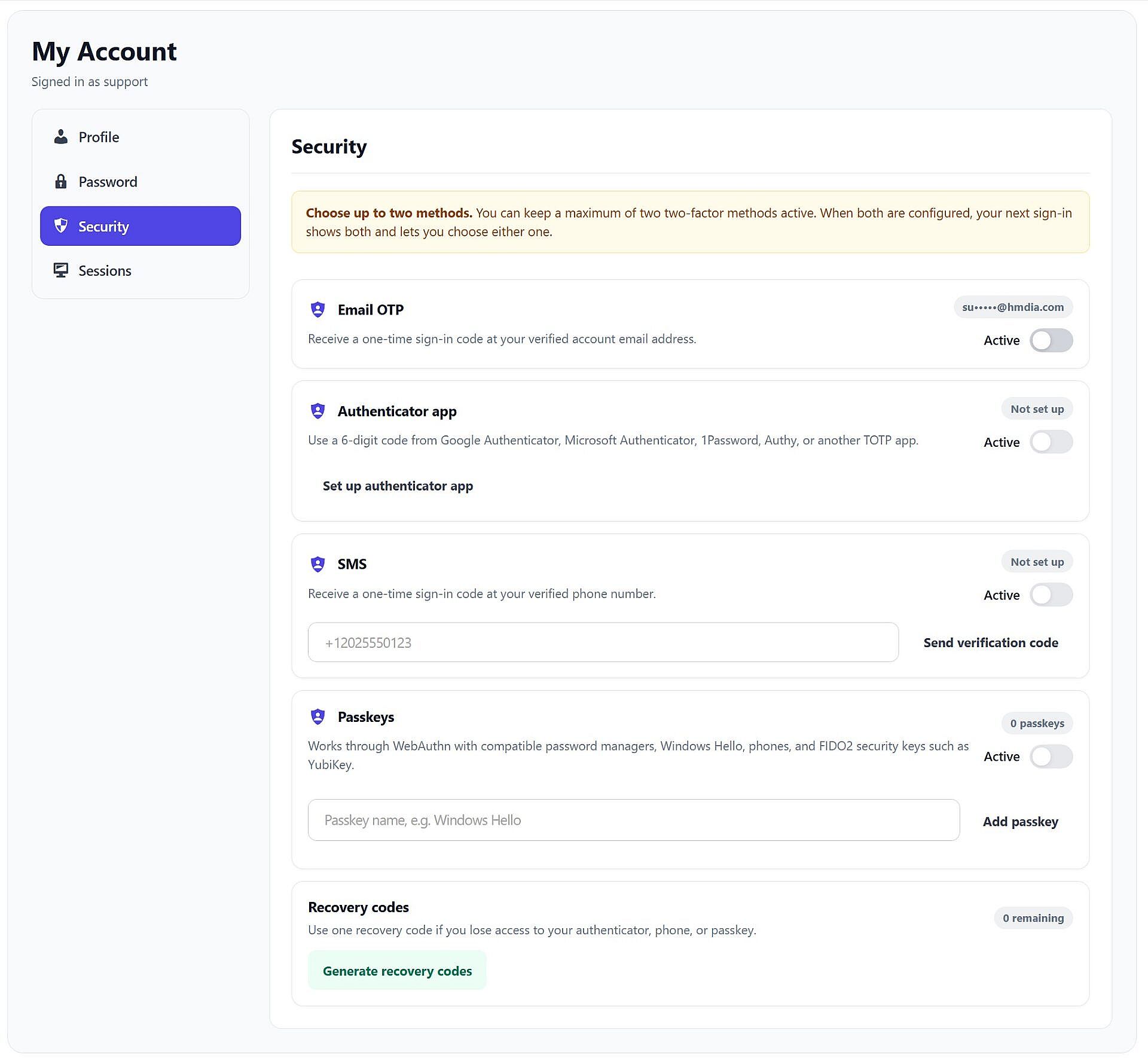1148x1064 pixels.
Task: Click the Profile person icon in sidebar
Action: [x=61, y=137]
